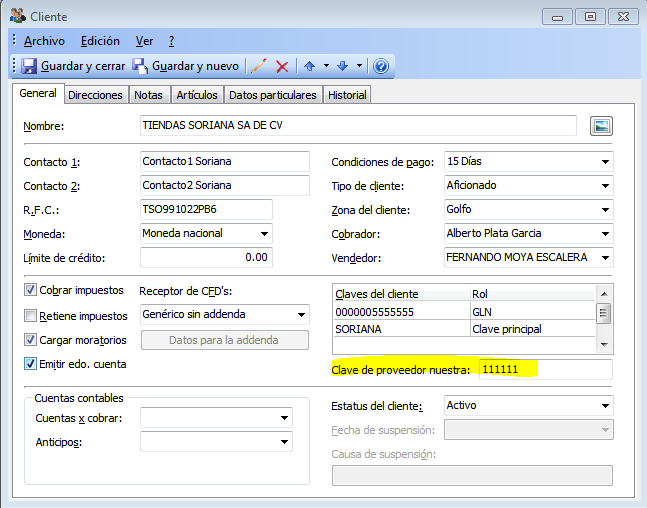Open the Zona del cliente dropdown
The image size is (647, 508).
[605, 210]
